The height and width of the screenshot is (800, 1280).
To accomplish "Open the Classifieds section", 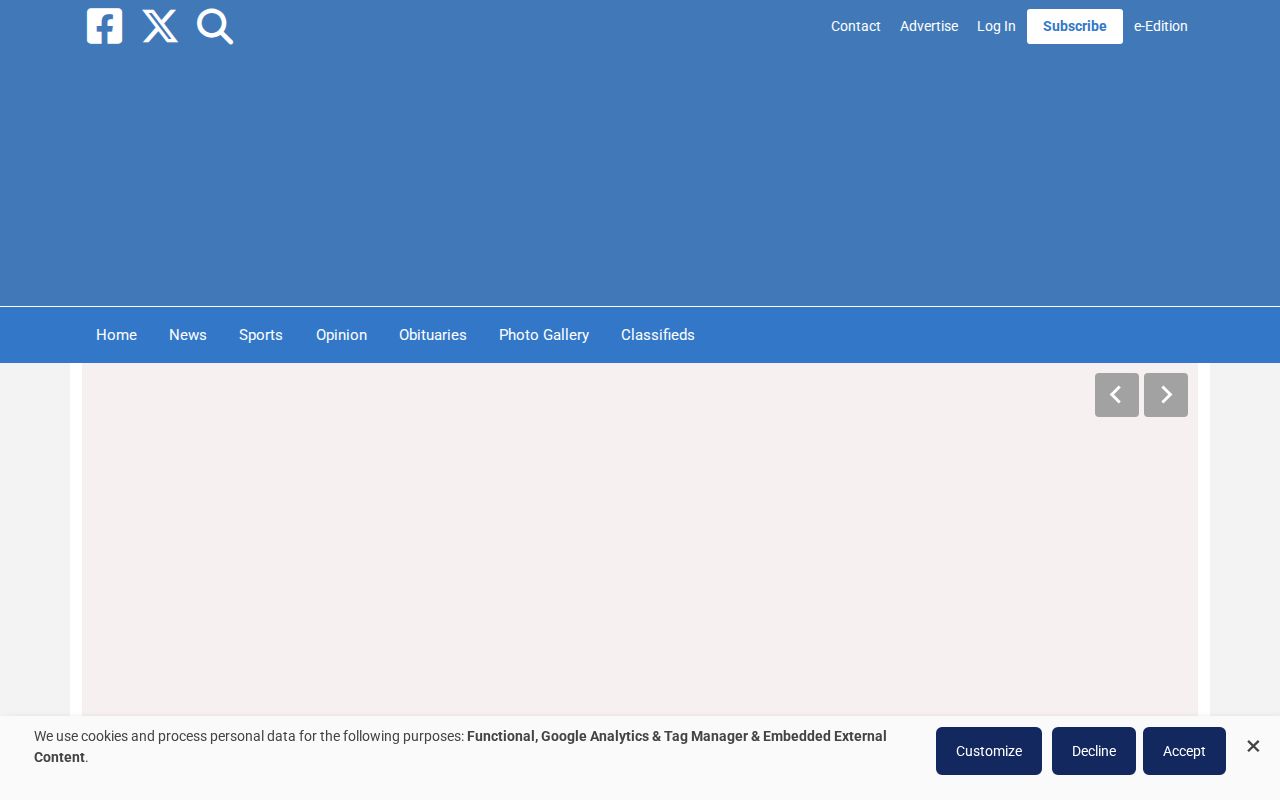I will point(658,335).
